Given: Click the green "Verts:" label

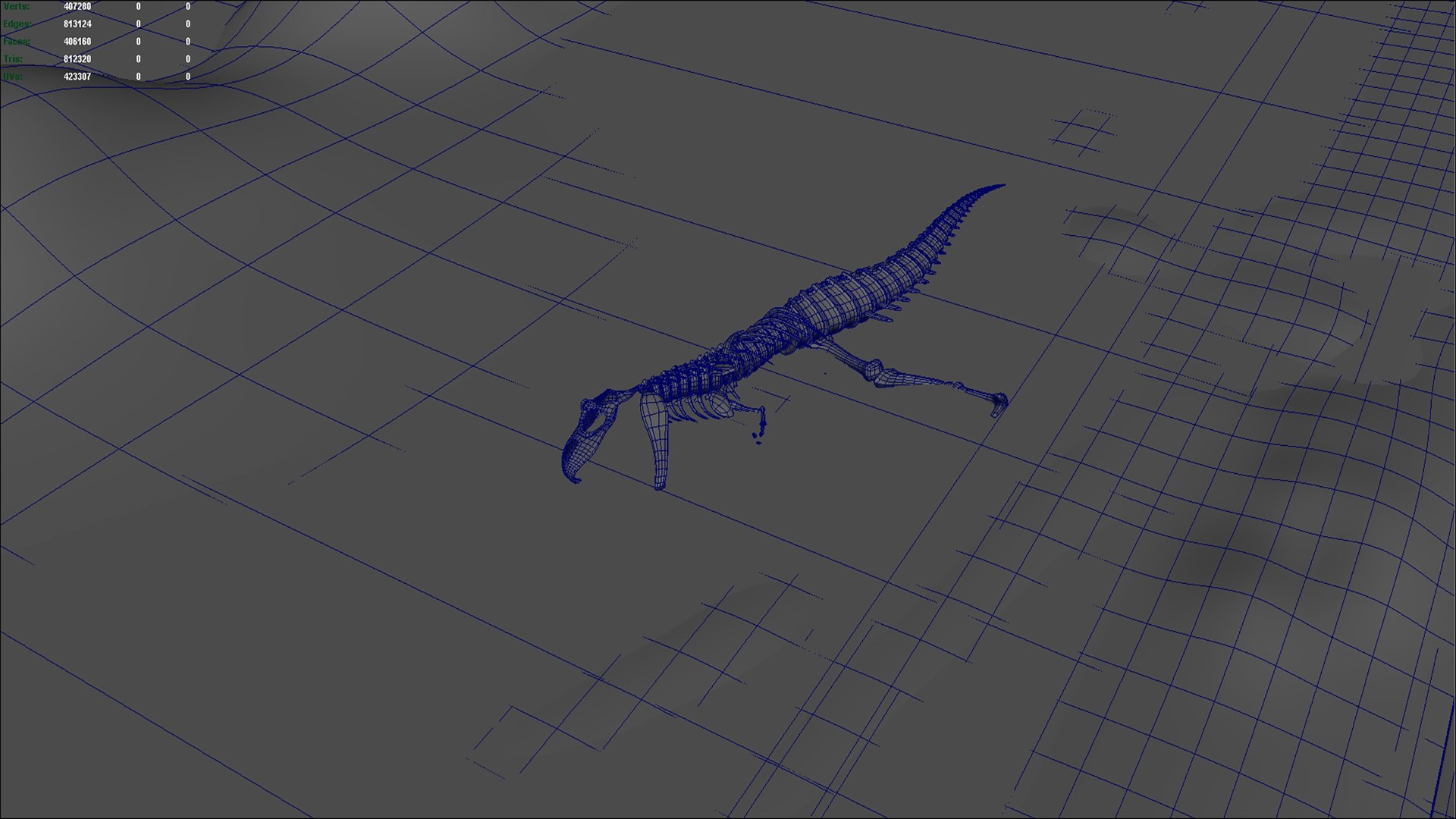Looking at the screenshot, I should 16,7.
